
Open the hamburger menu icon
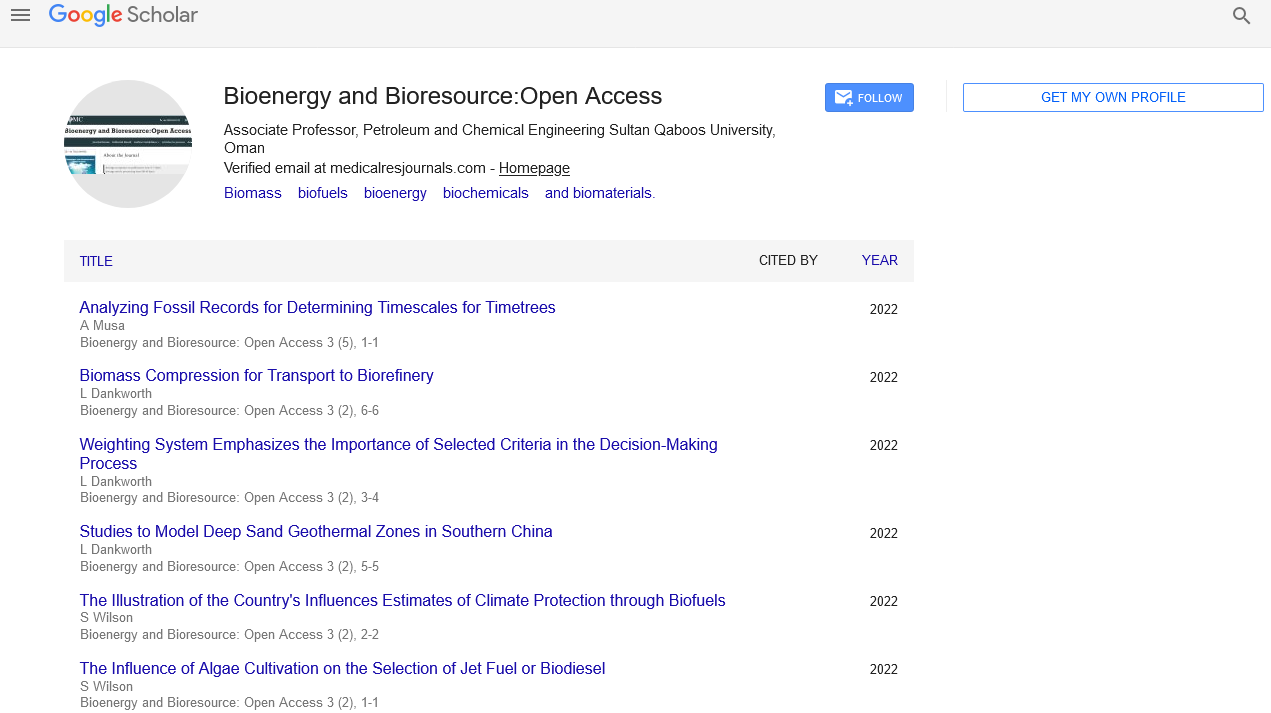20,15
